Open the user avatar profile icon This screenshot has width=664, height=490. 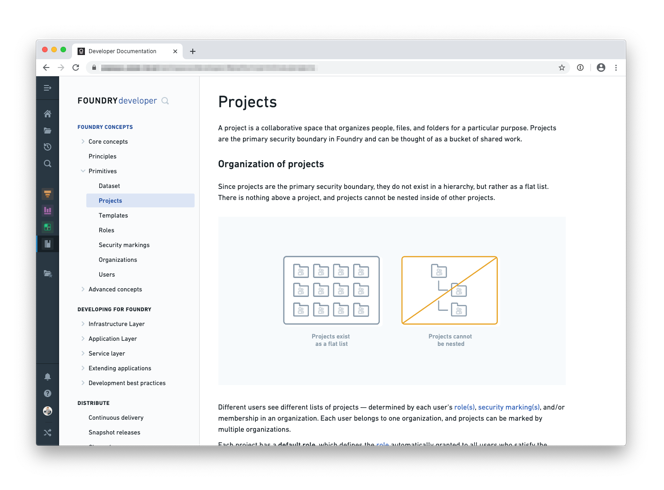47,411
